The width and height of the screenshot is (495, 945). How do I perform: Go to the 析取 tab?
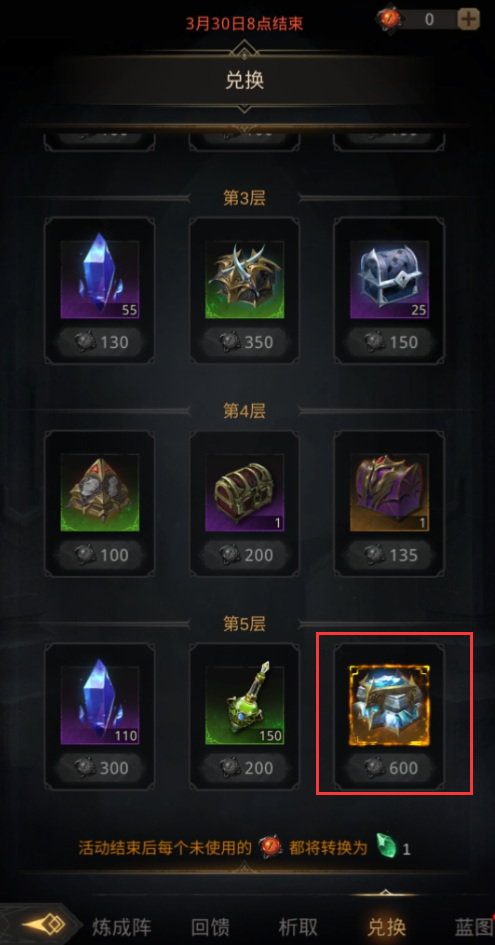tap(298, 926)
